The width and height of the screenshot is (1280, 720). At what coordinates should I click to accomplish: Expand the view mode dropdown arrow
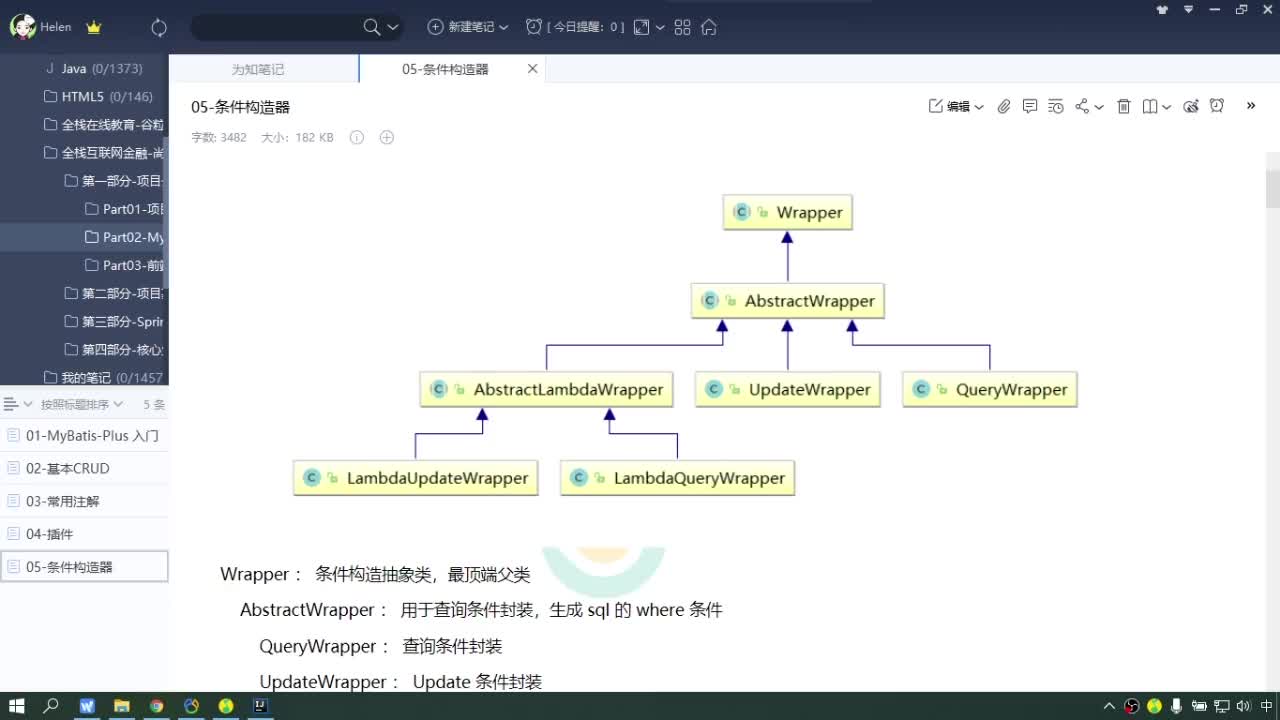660,28
